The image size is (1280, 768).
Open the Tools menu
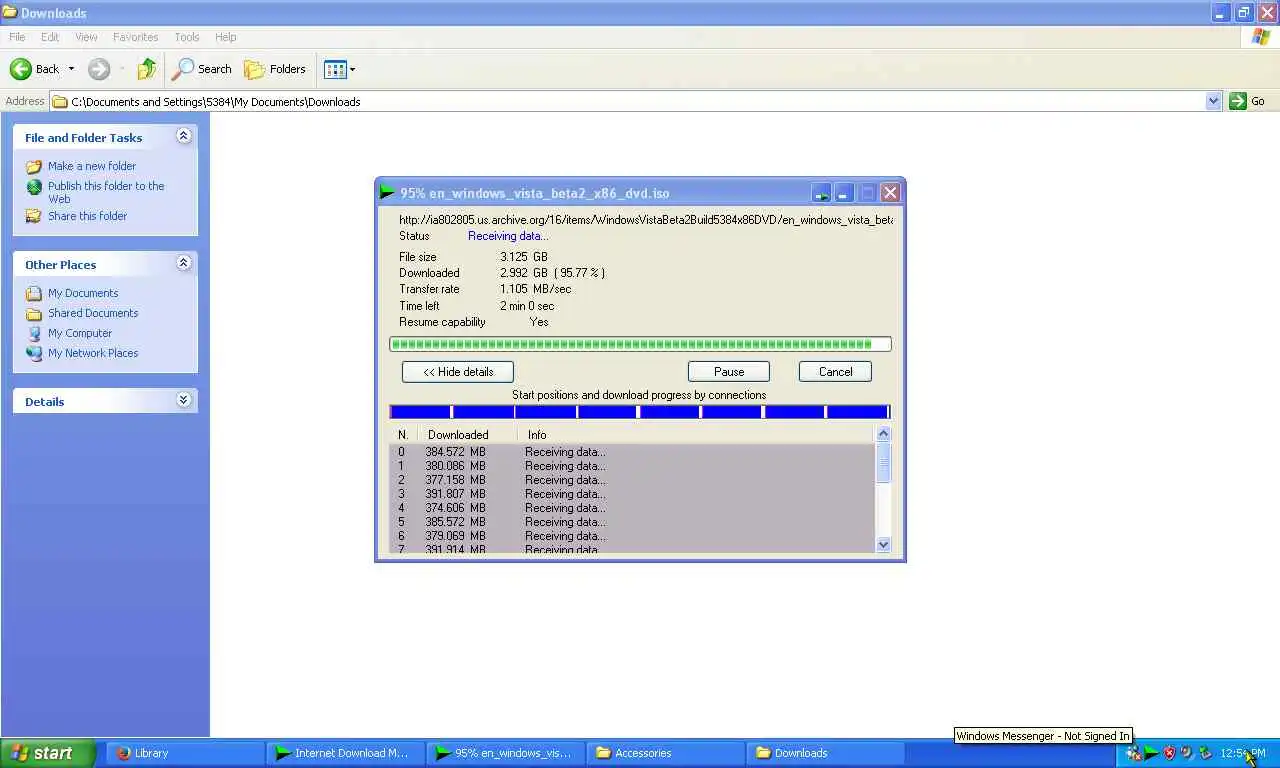[x=187, y=37]
